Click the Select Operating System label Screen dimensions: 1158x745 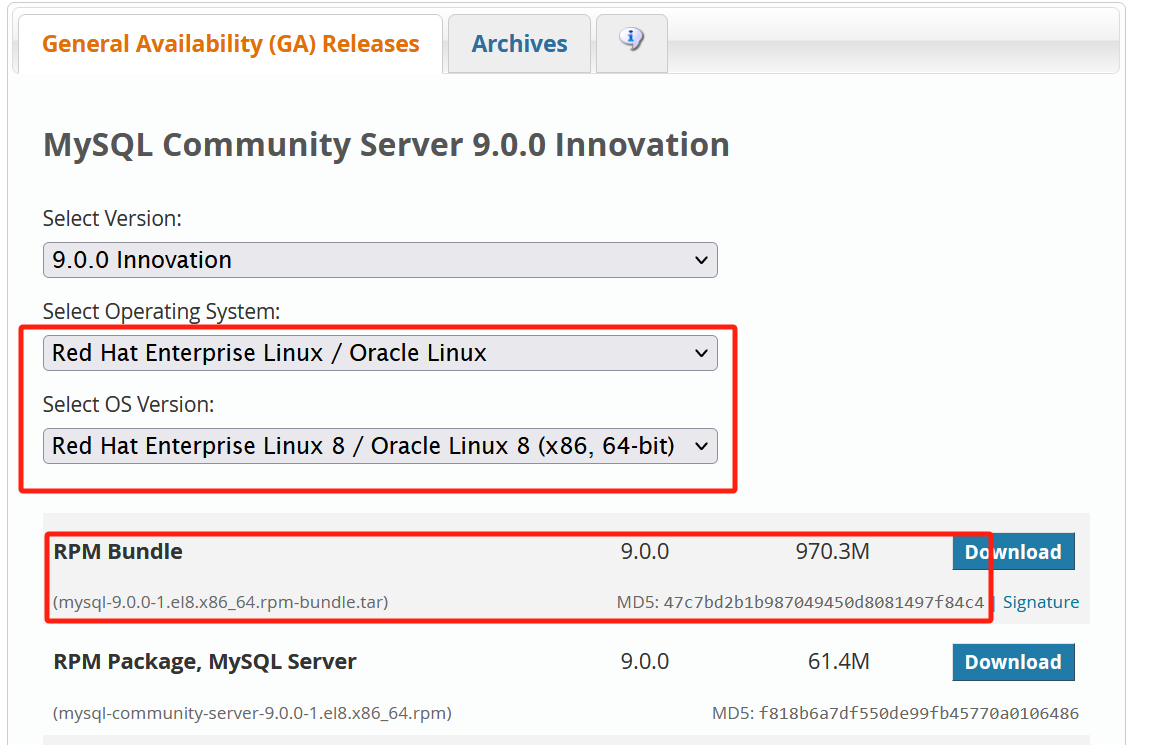coord(161,312)
